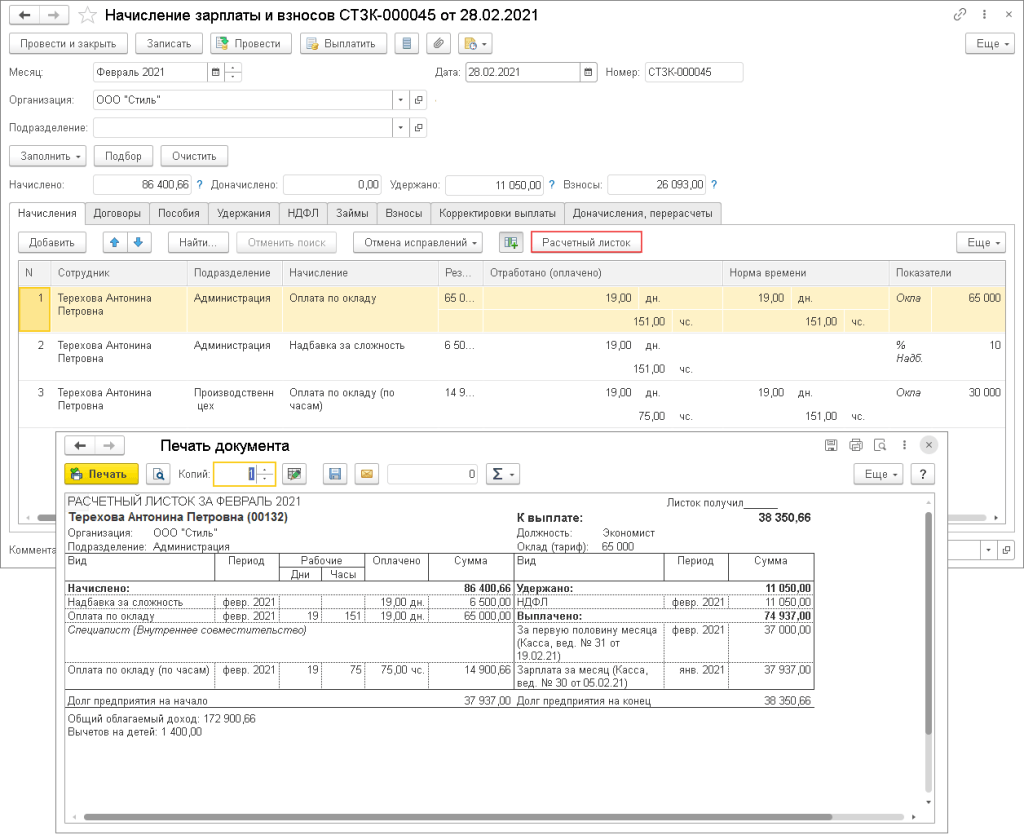Open calendar picker for Дата field
The height and width of the screenshot is (835, 1024).
click(588, 72)
